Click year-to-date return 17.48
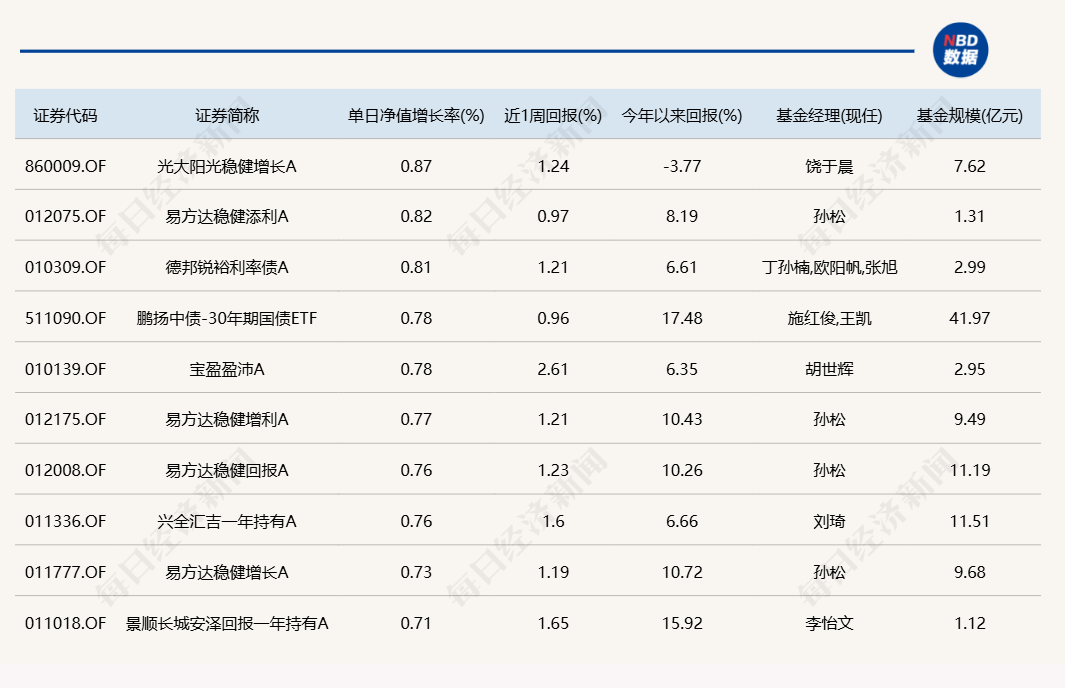 682,319
